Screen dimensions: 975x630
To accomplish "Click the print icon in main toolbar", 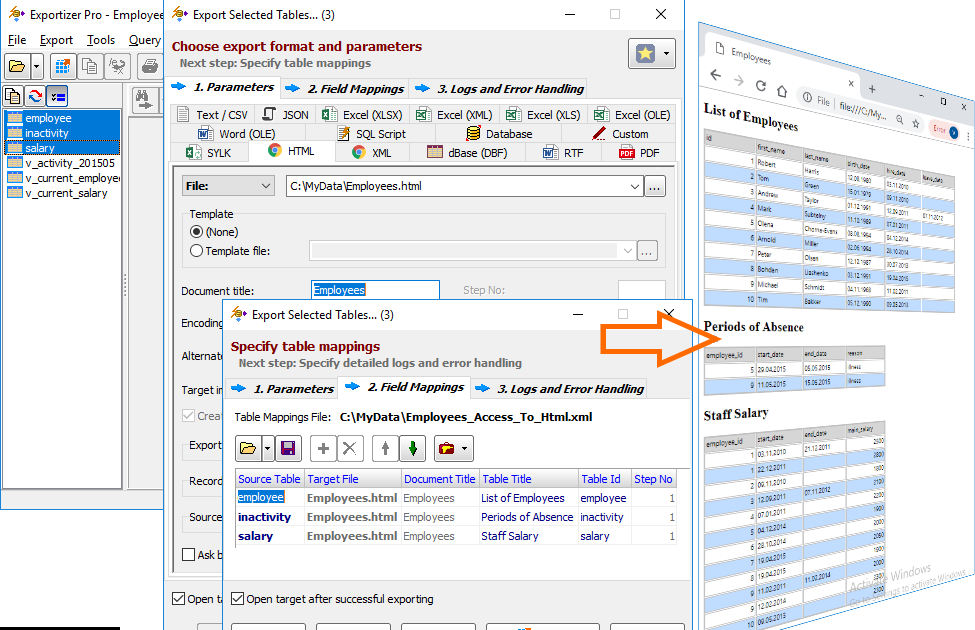I will pos(150,64).
